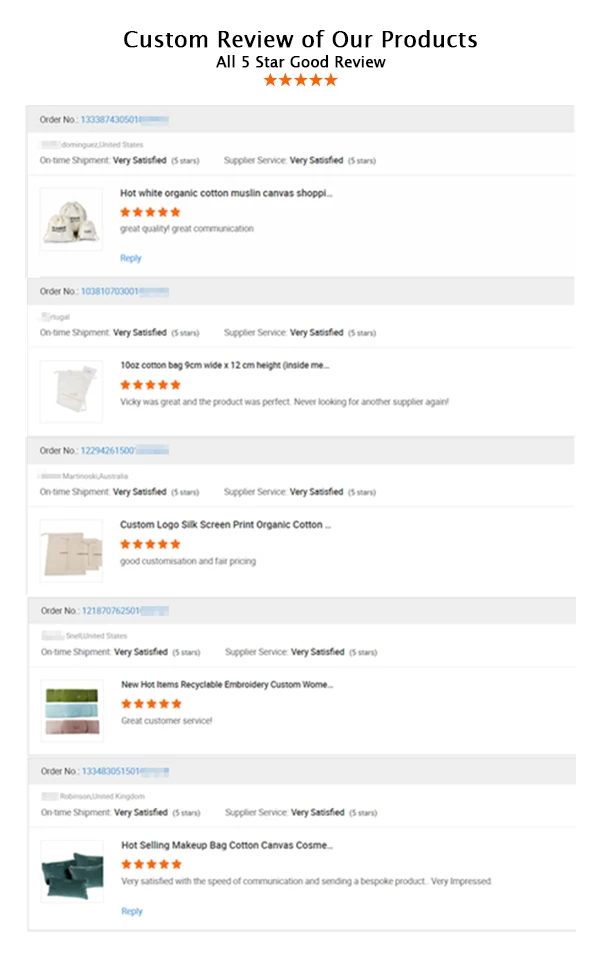Click star rating of Embroidery Custom review
Viewport: 600px width, 971px height.
[x=152, y=704]
